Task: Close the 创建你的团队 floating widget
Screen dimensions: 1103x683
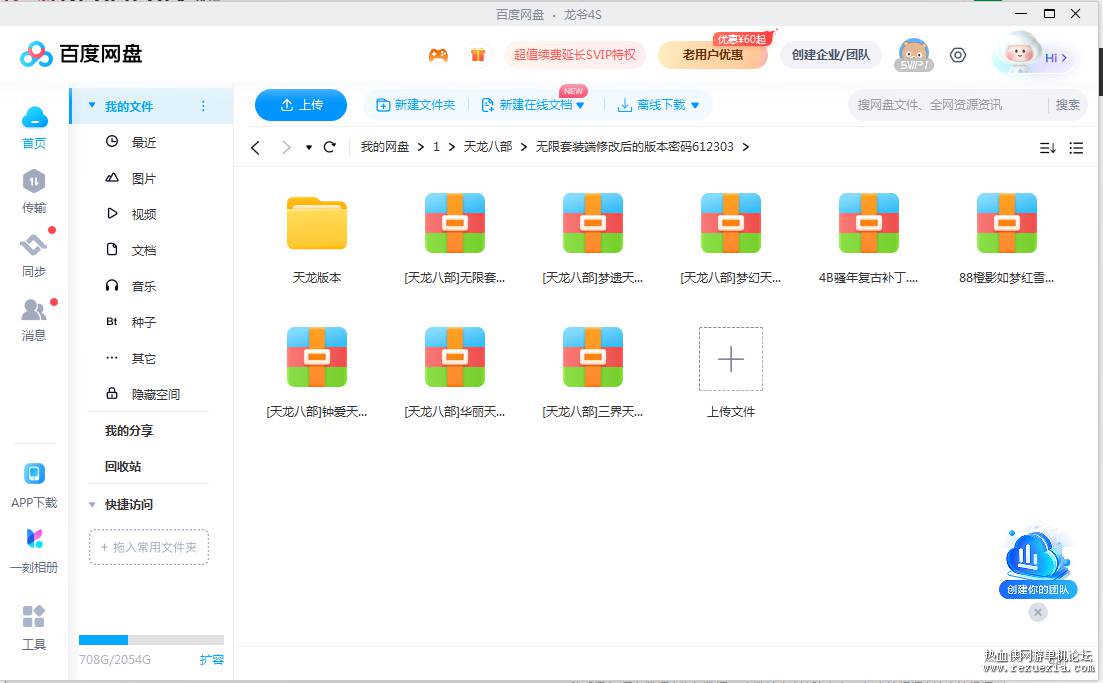Action: point(1038,613)
